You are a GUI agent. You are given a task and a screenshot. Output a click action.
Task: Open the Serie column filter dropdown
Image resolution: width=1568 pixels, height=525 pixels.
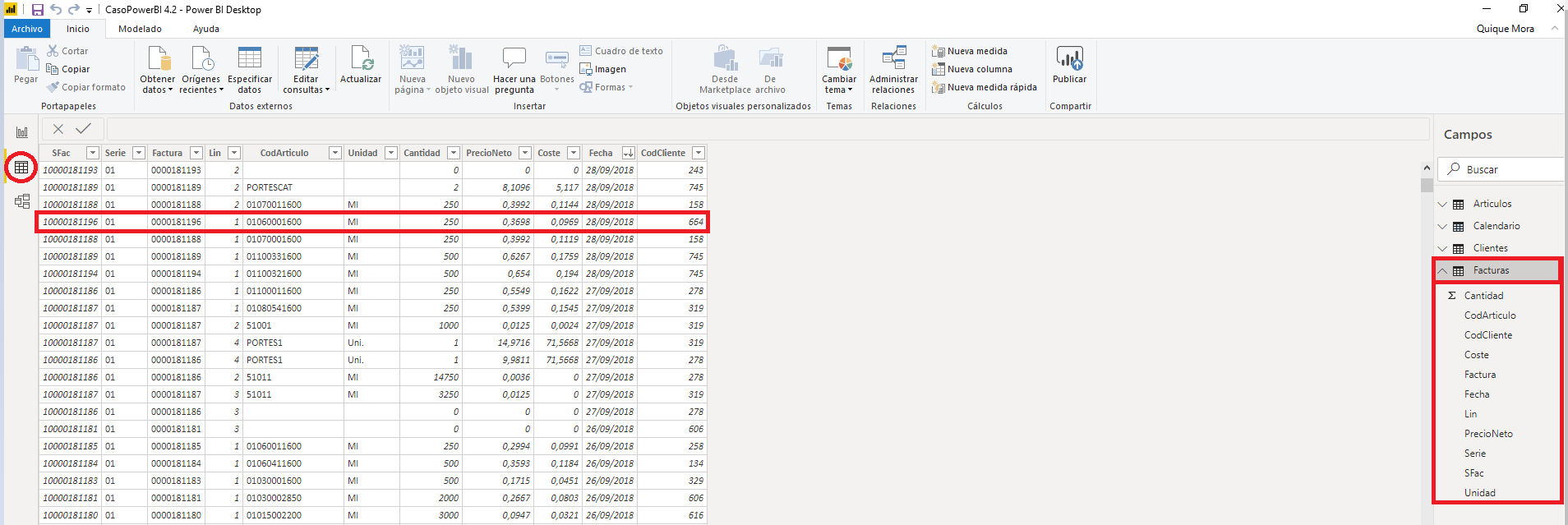click(139, 153)
